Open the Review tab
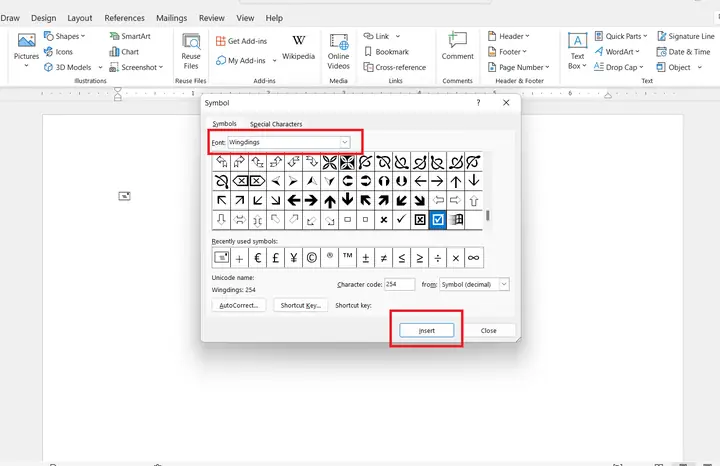This screenshot has height=466, width=720. 212,18
